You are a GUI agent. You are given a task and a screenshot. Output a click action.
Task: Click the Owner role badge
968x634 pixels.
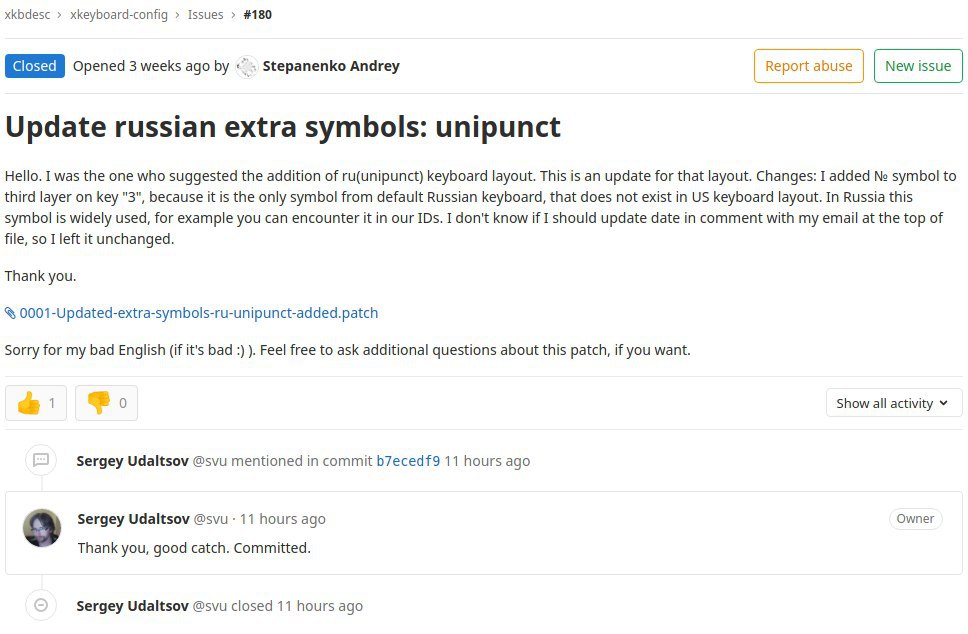click(x=915, y=519)
